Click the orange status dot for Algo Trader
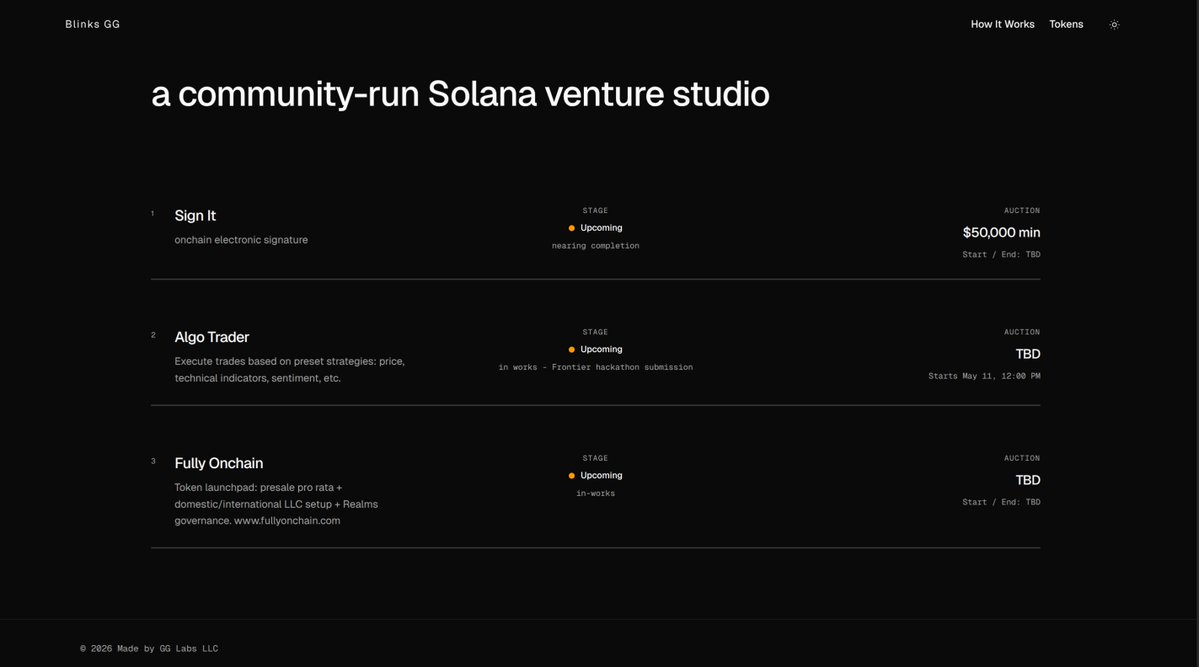This screenshot has height=667, width=1199. click(571, 350)
